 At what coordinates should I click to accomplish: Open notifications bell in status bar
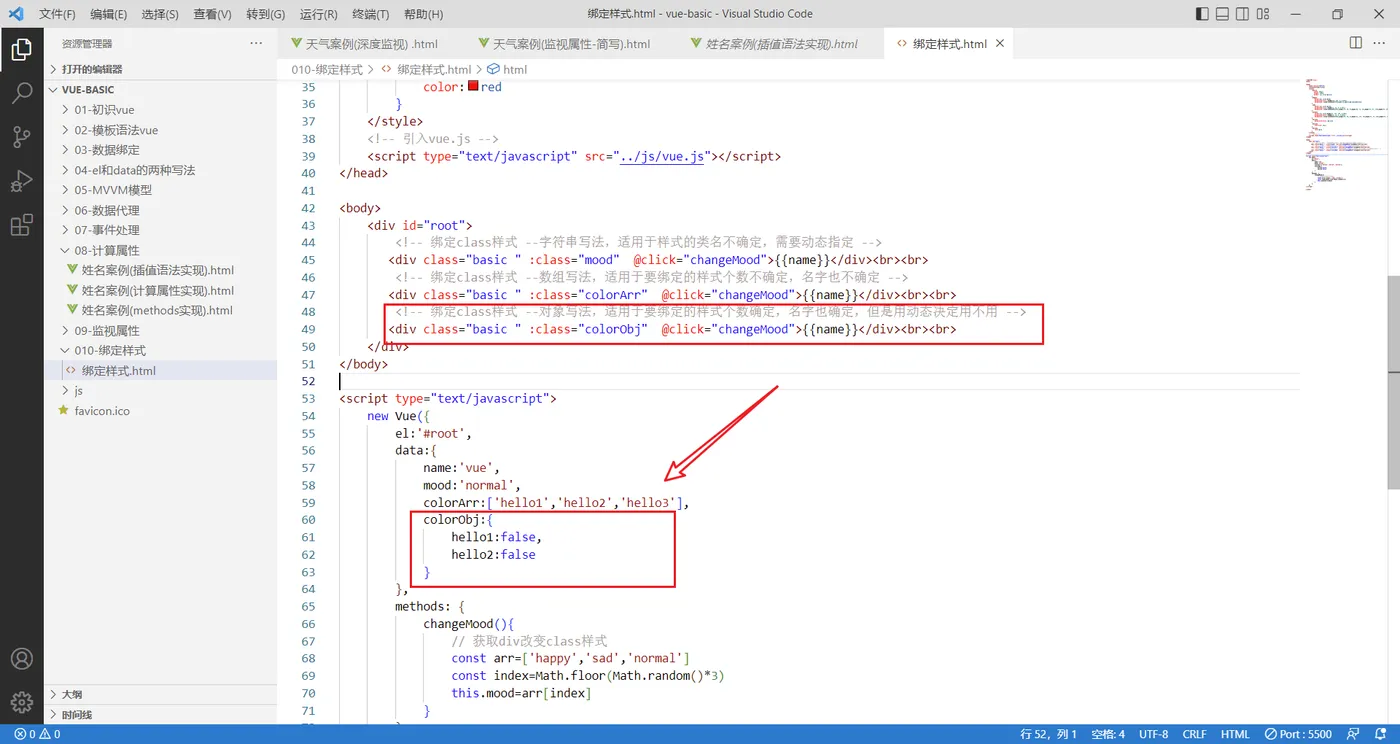[x=1379, y=734]
